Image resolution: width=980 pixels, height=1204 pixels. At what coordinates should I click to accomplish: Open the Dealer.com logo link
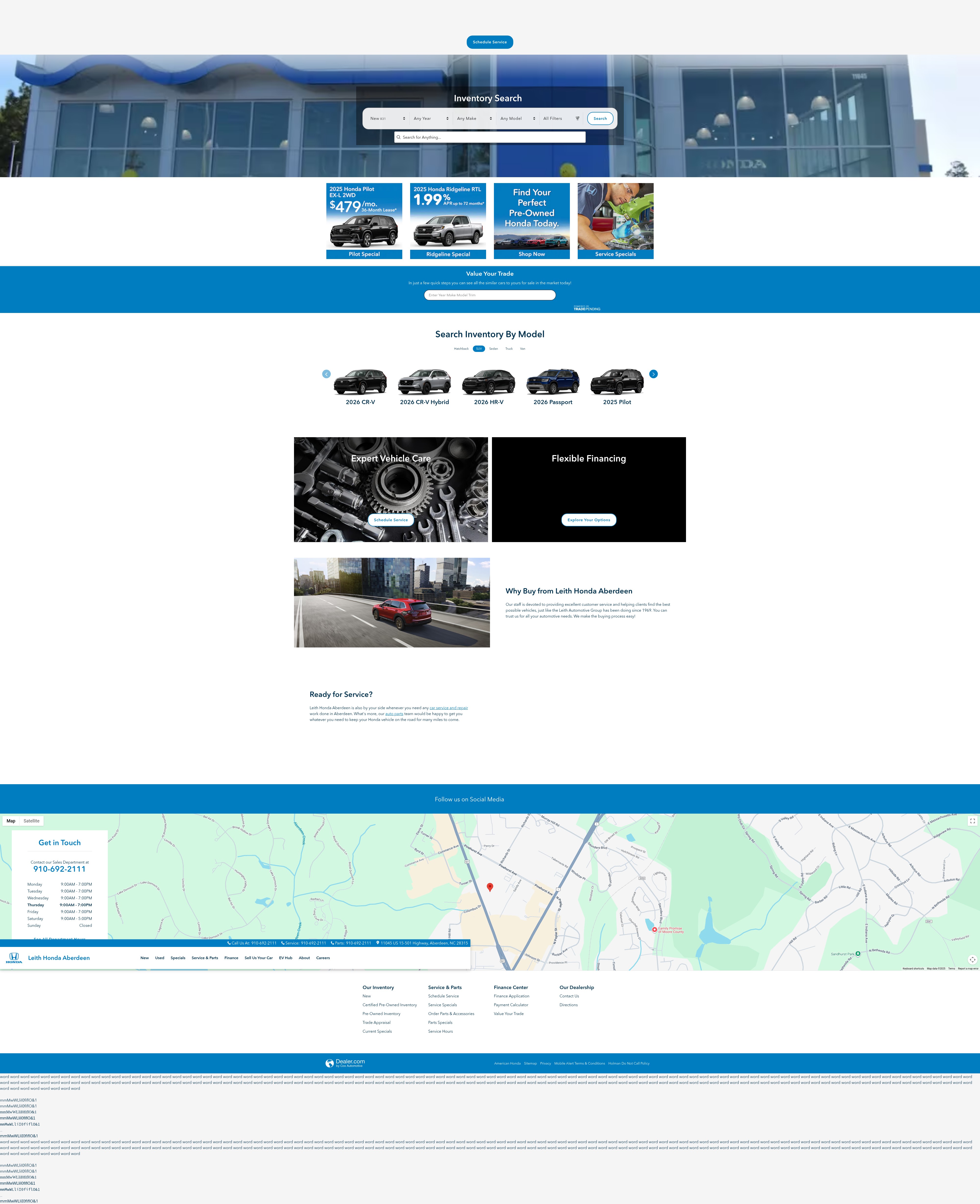tap(345, 1063)
